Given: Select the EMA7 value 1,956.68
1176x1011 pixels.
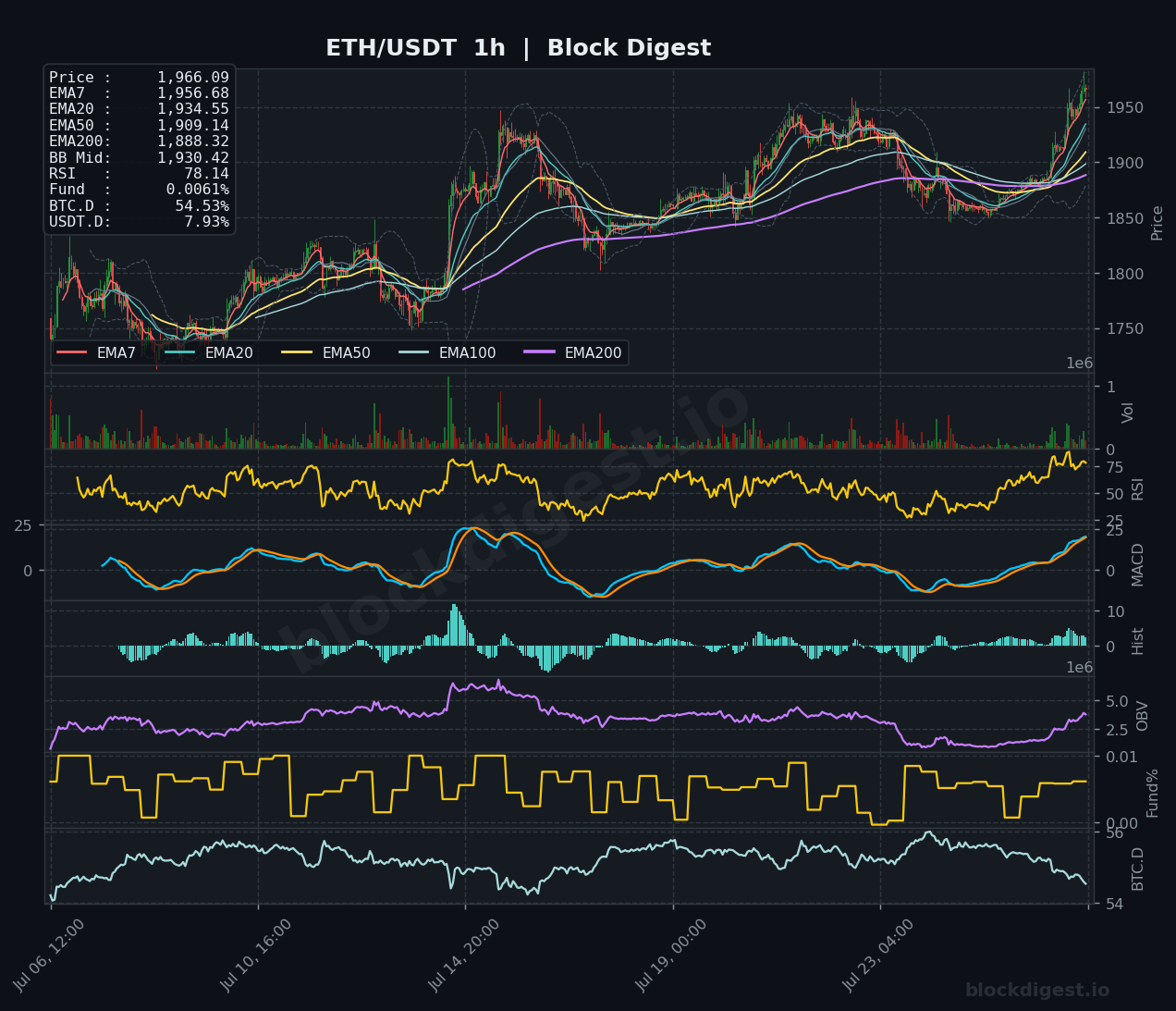Looking at the screenshot, I should [192, 93].
